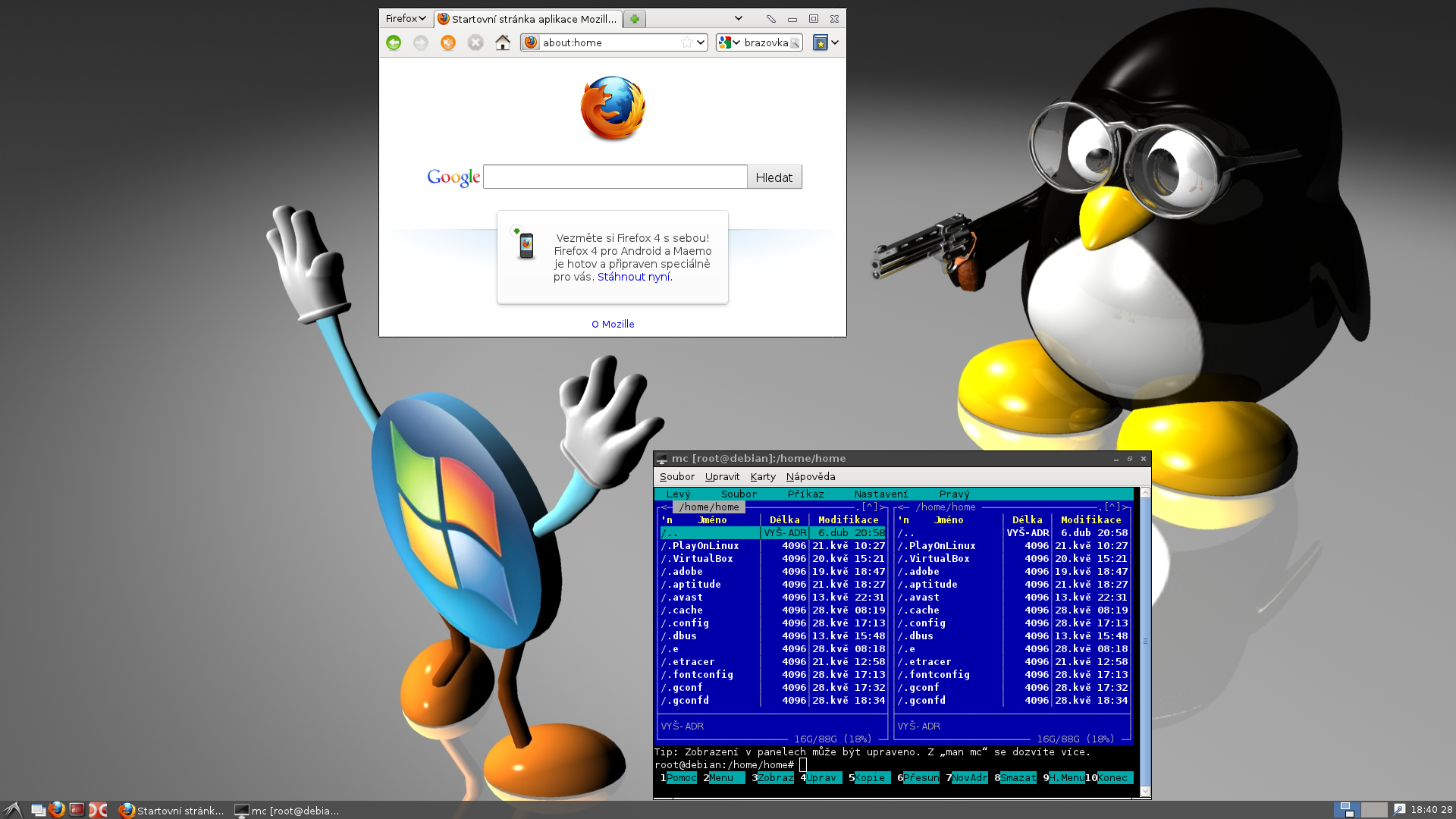
Task: Select .gconfd in the right mc panel
Action: pos(1013,700)
